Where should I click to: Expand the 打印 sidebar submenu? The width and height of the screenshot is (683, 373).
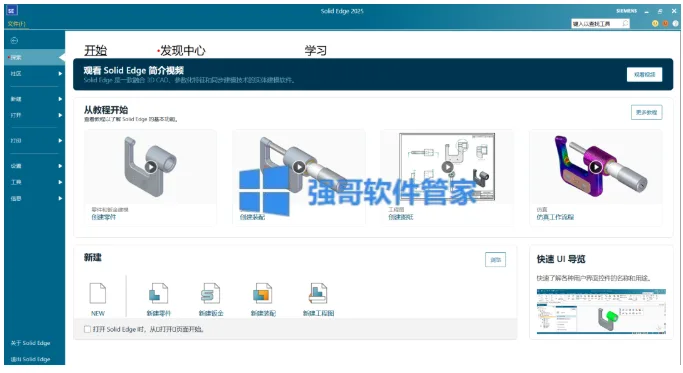coord(60,140)
